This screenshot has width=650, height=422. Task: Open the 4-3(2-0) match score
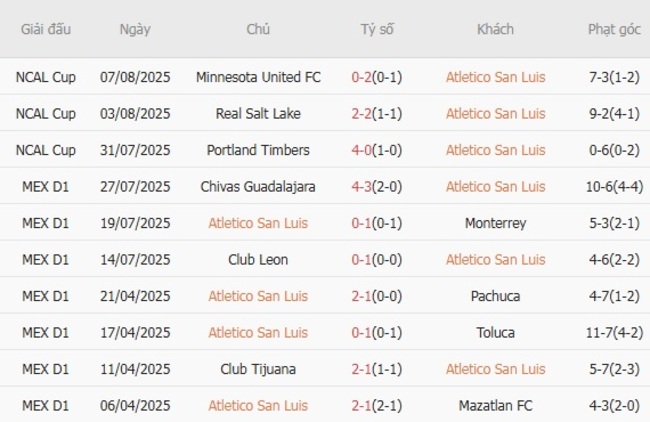[377, 186]
